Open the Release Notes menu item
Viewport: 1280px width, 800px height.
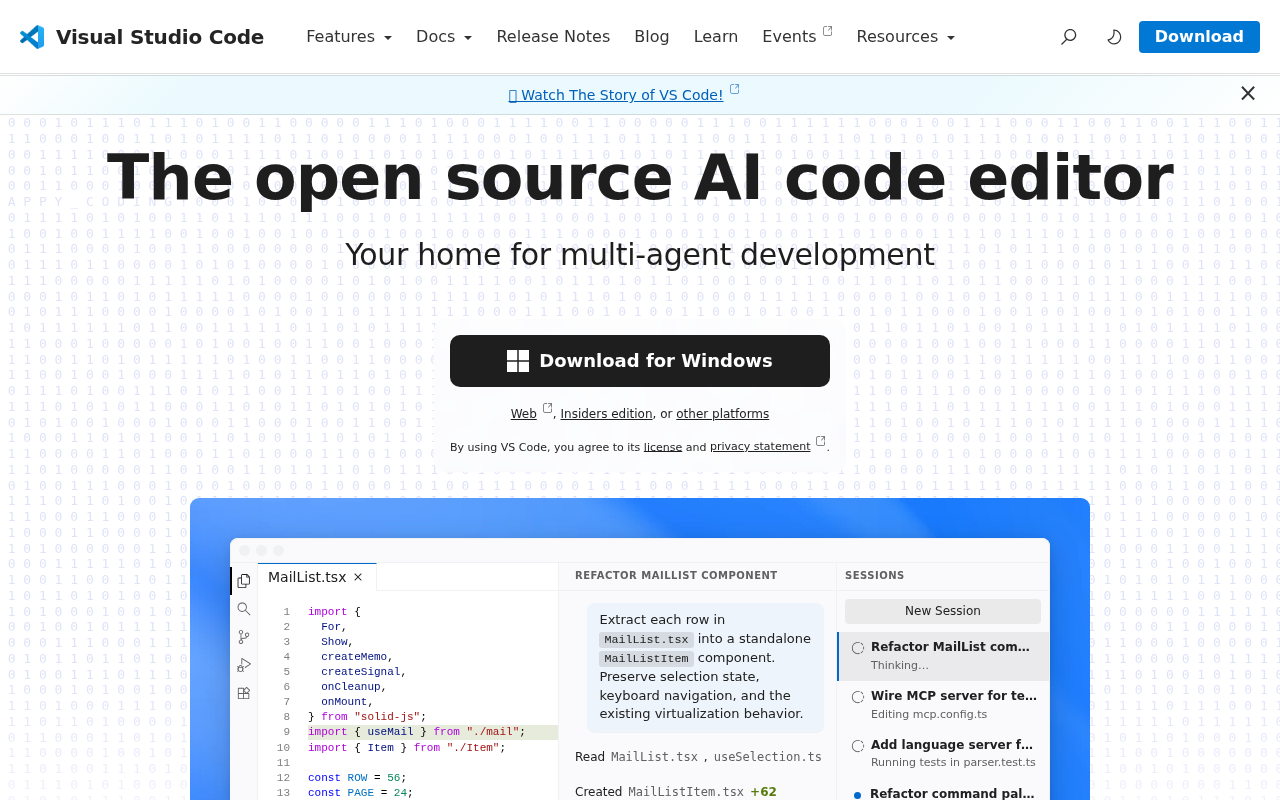click(553, 37)
